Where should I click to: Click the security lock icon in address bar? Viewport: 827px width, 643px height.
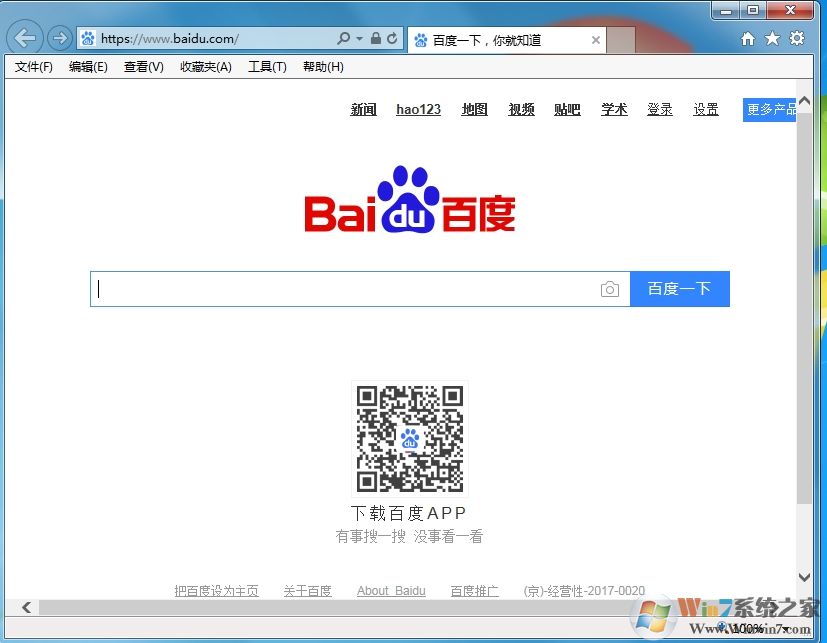tap(376, 38)
